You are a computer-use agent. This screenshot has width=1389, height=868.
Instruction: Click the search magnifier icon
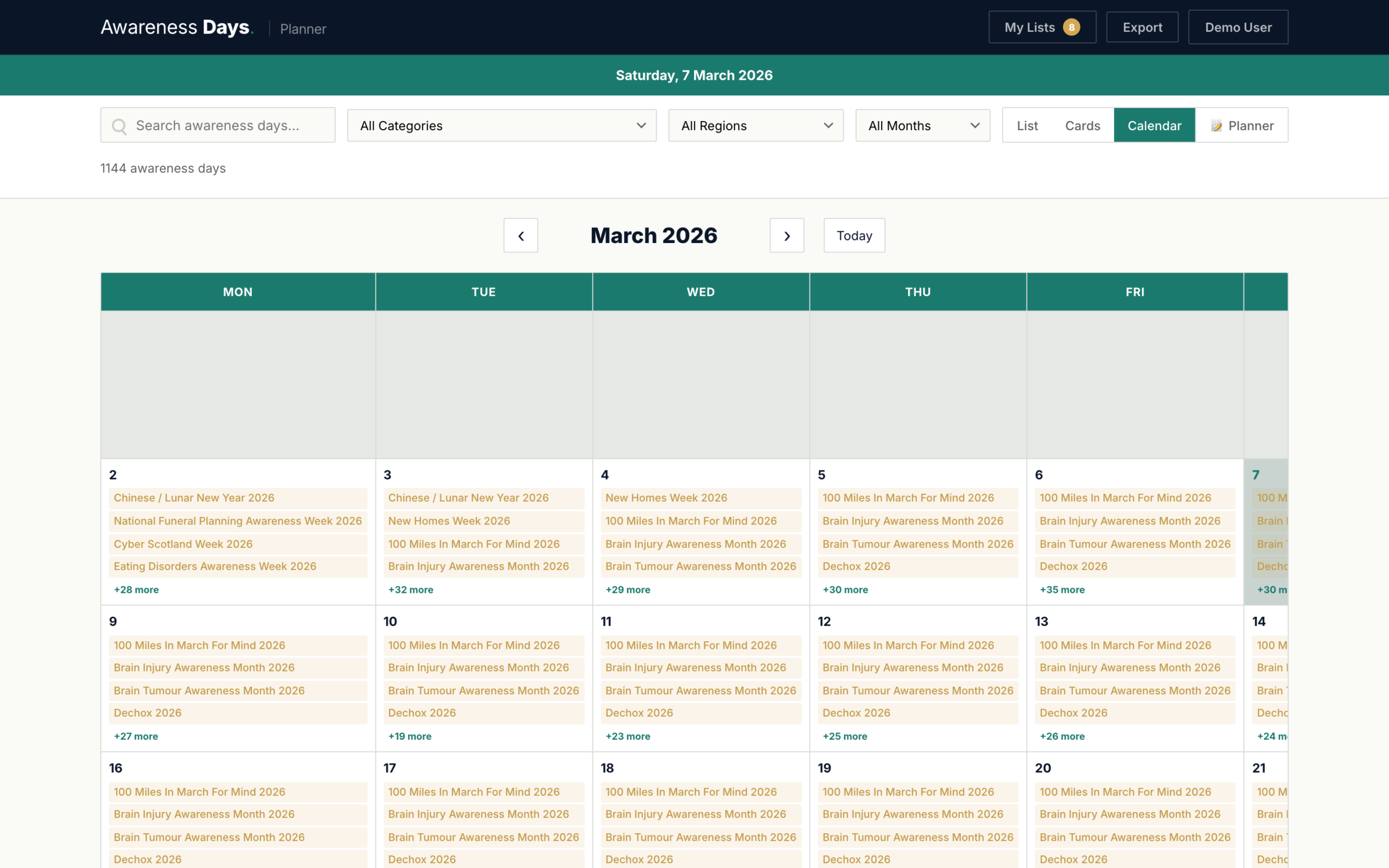120,125
